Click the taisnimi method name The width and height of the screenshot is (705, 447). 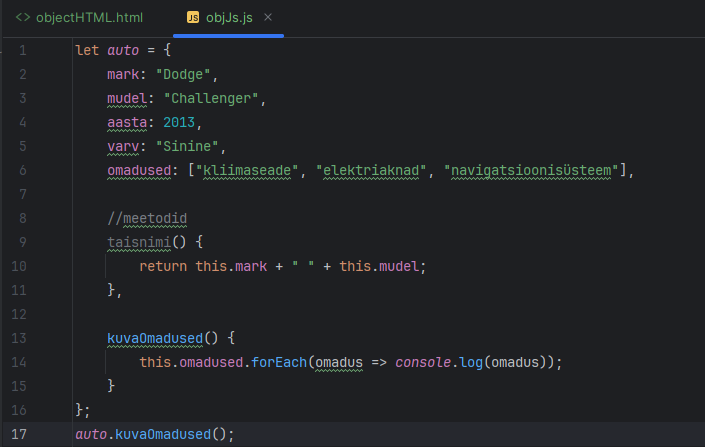(x=139, y=242)
